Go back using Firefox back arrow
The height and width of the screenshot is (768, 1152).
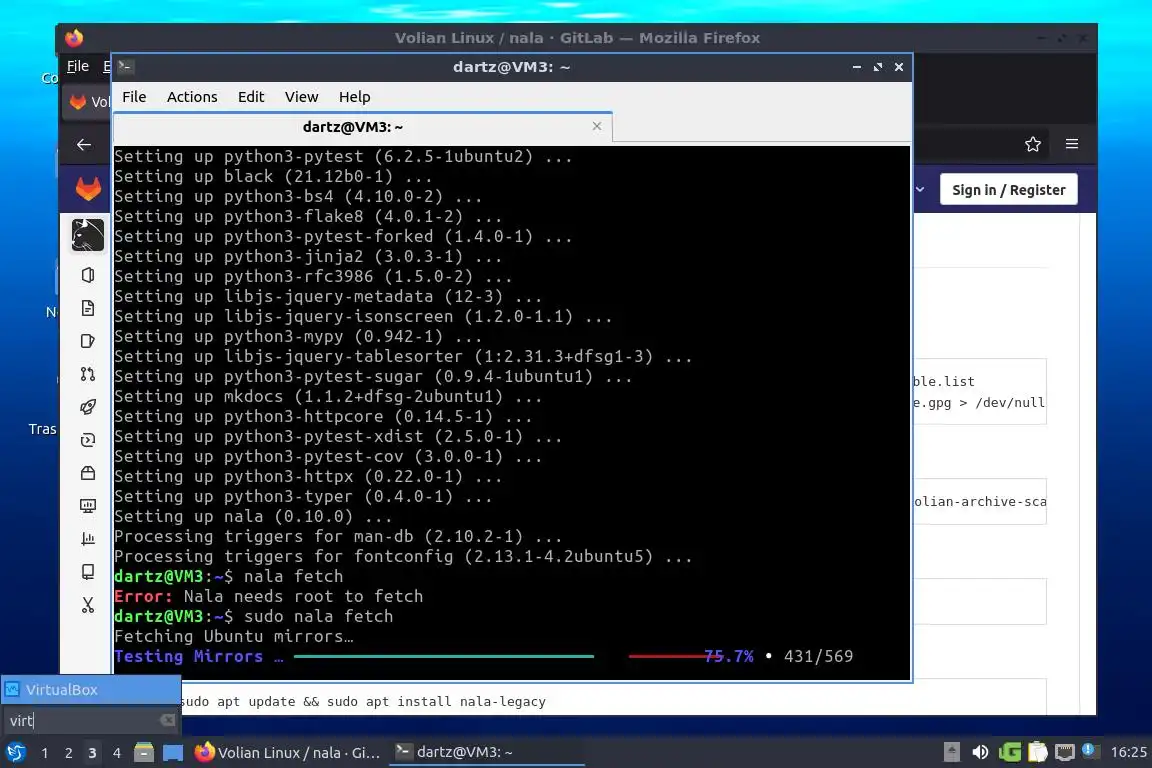pos(84,145)
